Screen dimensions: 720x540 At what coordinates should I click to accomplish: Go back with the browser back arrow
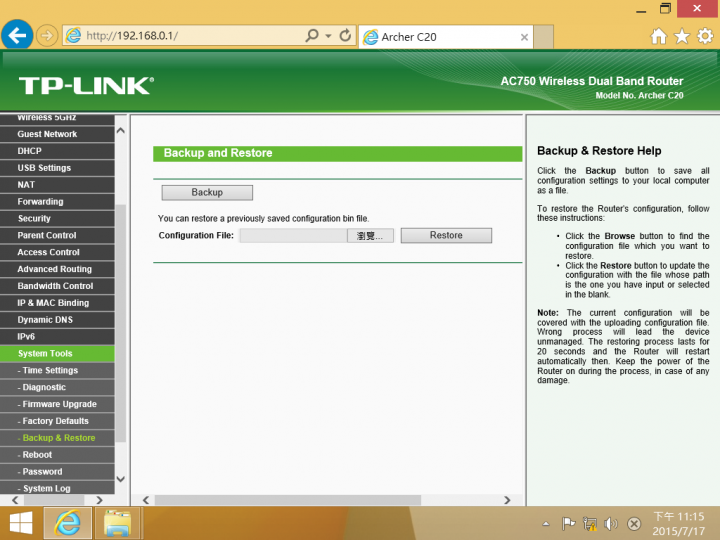click(x=17, y=35)
